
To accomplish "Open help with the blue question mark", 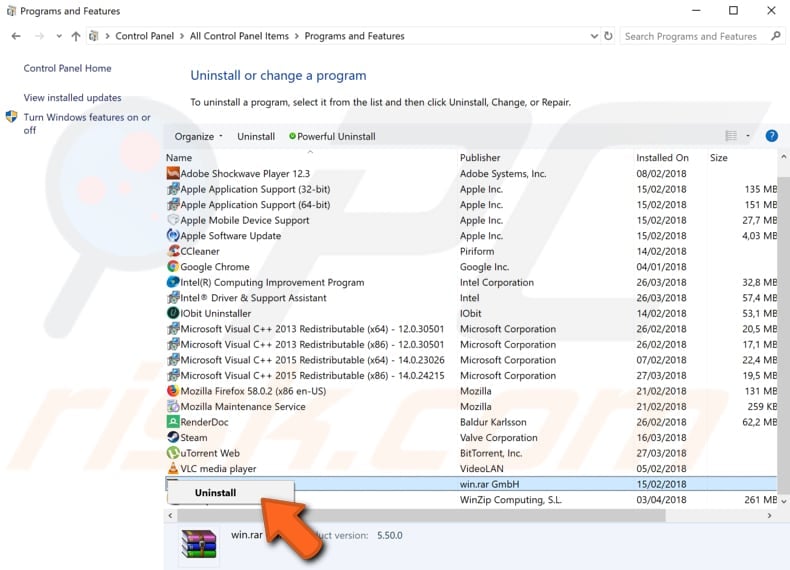I will (x=771, y=136).
